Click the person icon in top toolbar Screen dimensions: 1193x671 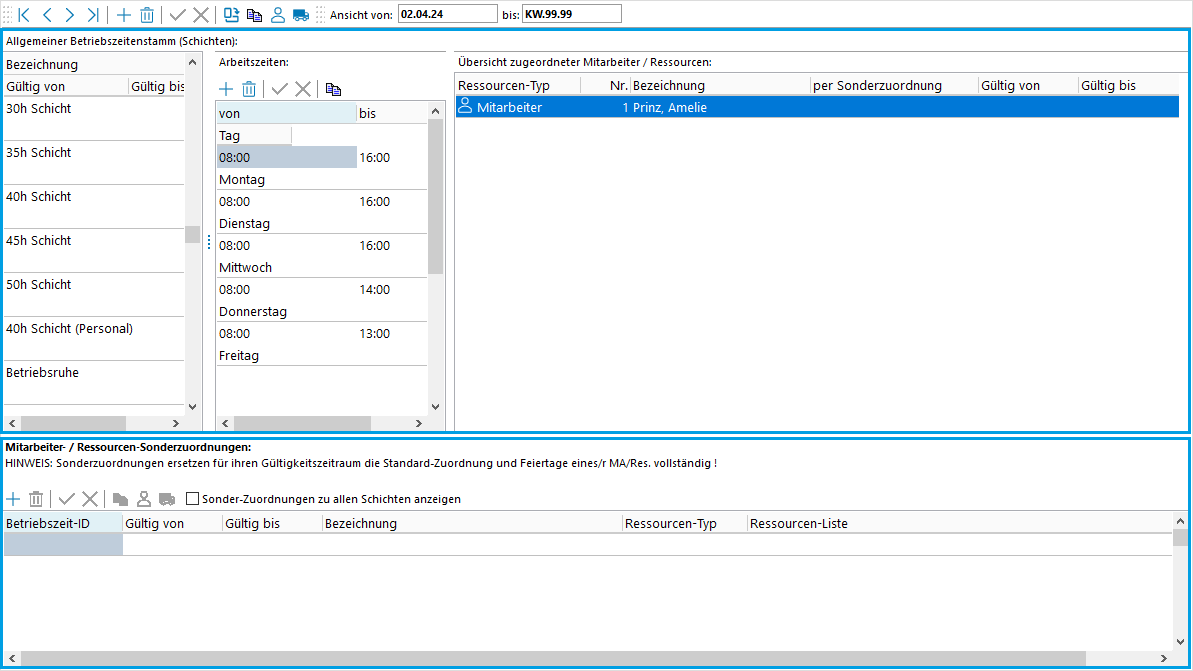(x=277, y=14)
